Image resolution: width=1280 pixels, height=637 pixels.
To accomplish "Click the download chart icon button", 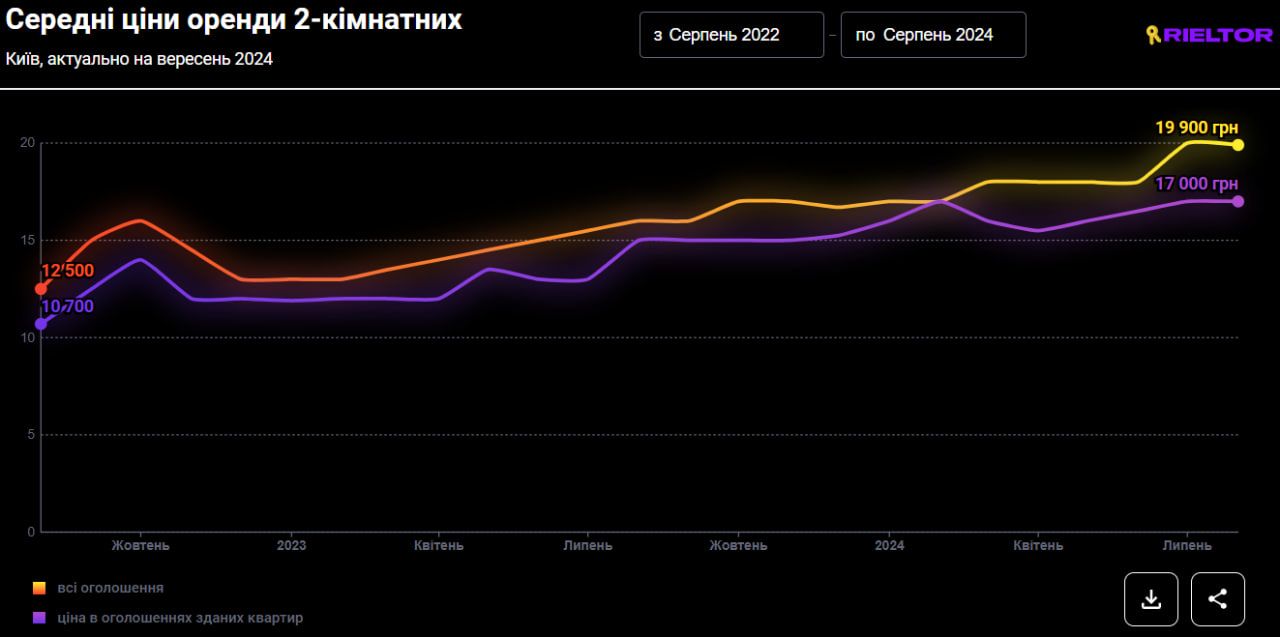I will [x=1151, y=599].
